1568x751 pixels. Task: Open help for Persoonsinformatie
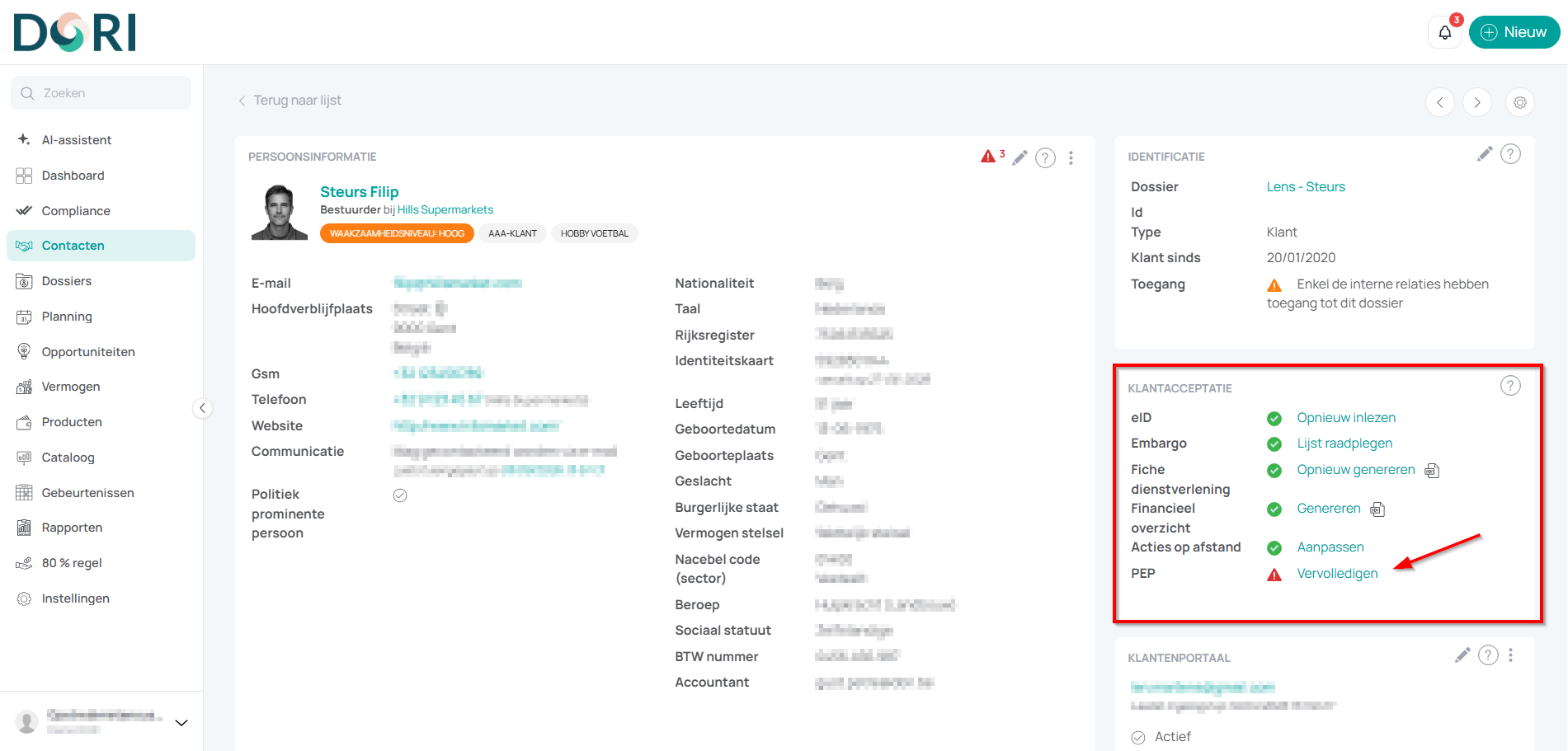coord(1045,157)
